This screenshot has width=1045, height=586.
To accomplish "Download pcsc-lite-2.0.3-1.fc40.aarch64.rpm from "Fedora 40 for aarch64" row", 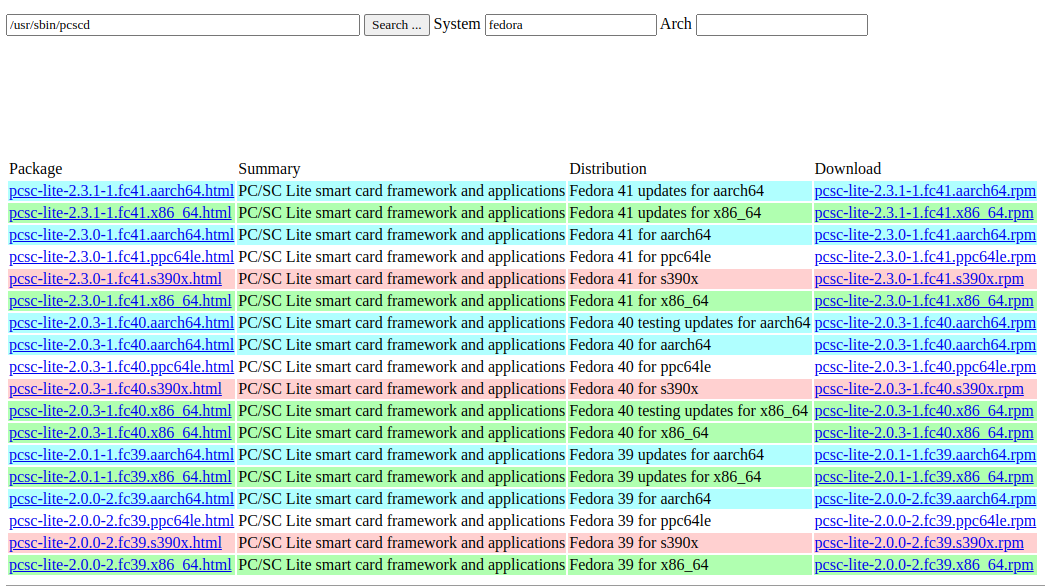I will click(925, 345).
